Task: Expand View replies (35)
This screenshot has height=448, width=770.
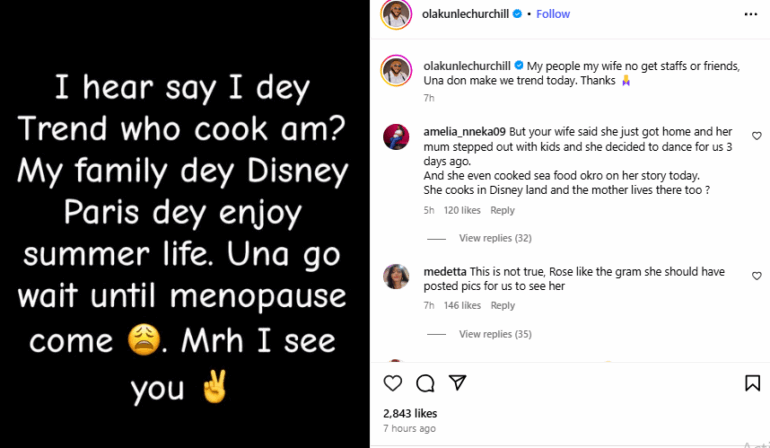Action: [x=494, y=334]
